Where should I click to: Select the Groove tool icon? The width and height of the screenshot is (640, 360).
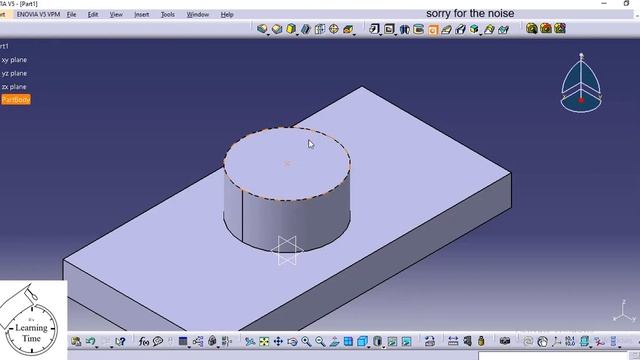[305, 29]
